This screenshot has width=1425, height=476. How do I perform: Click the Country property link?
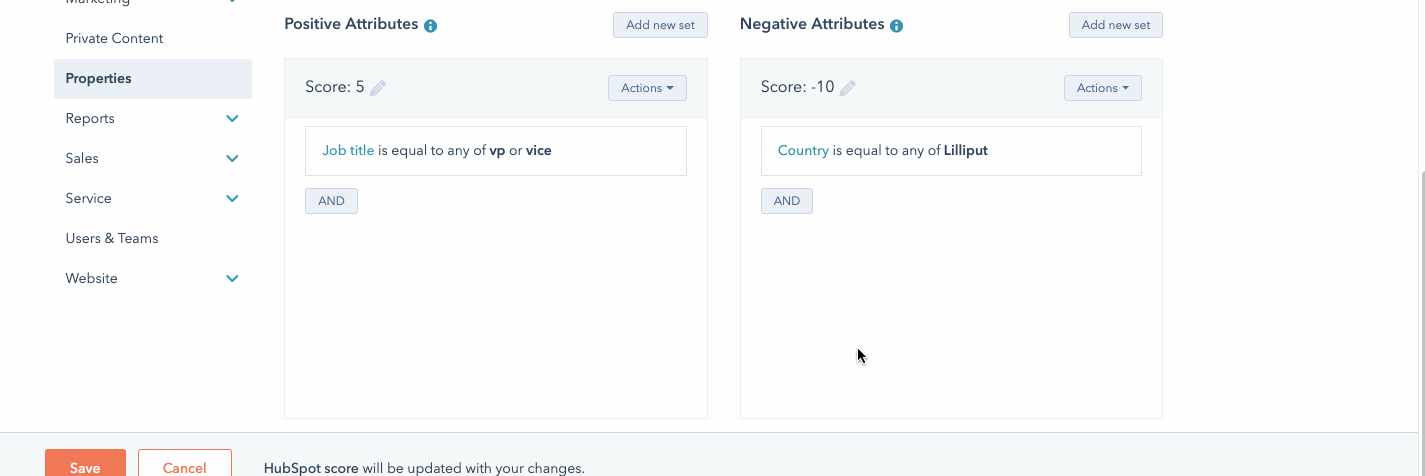pos(803,151)
